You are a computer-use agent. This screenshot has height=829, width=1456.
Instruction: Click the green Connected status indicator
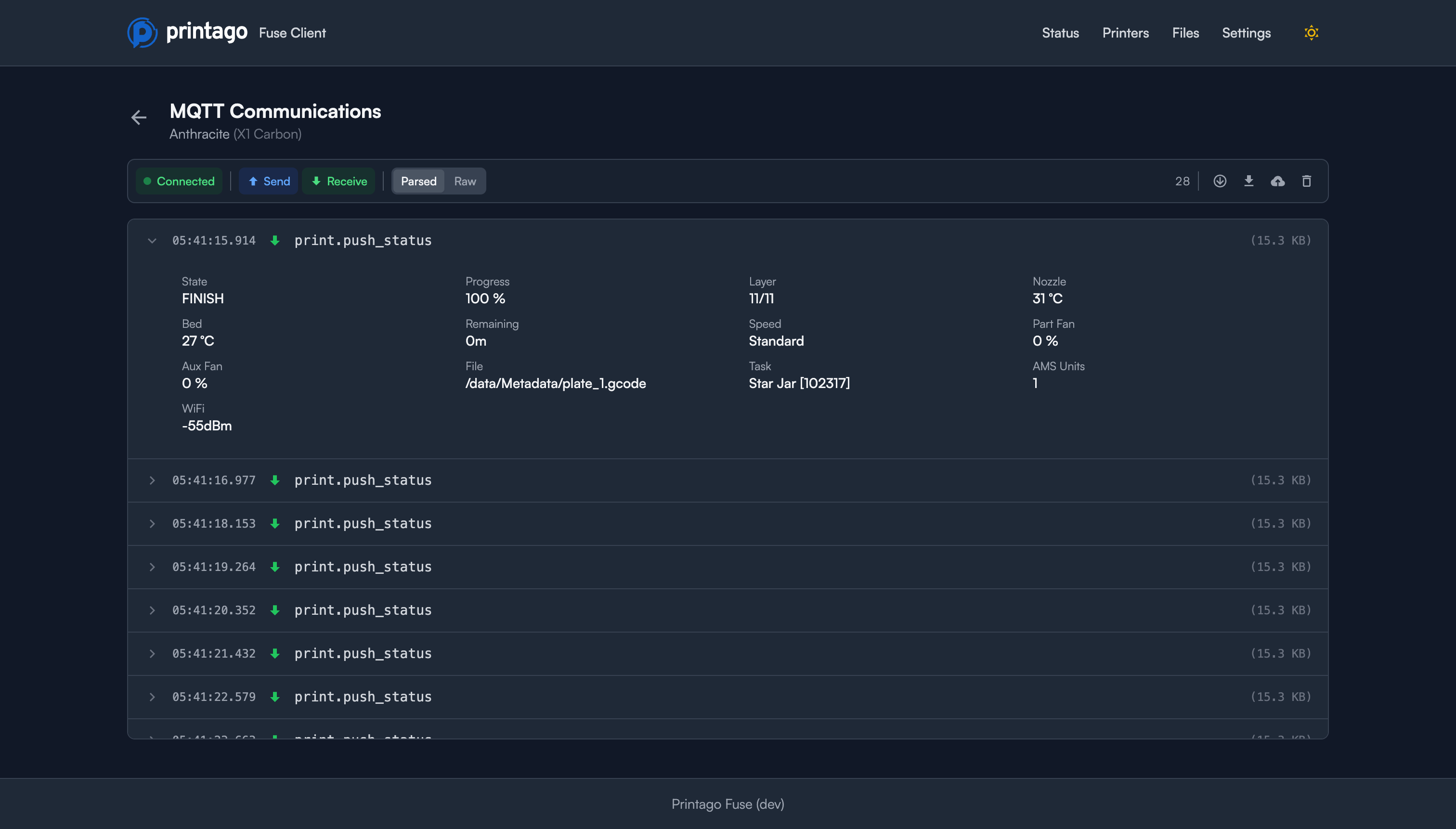[179, 181]
